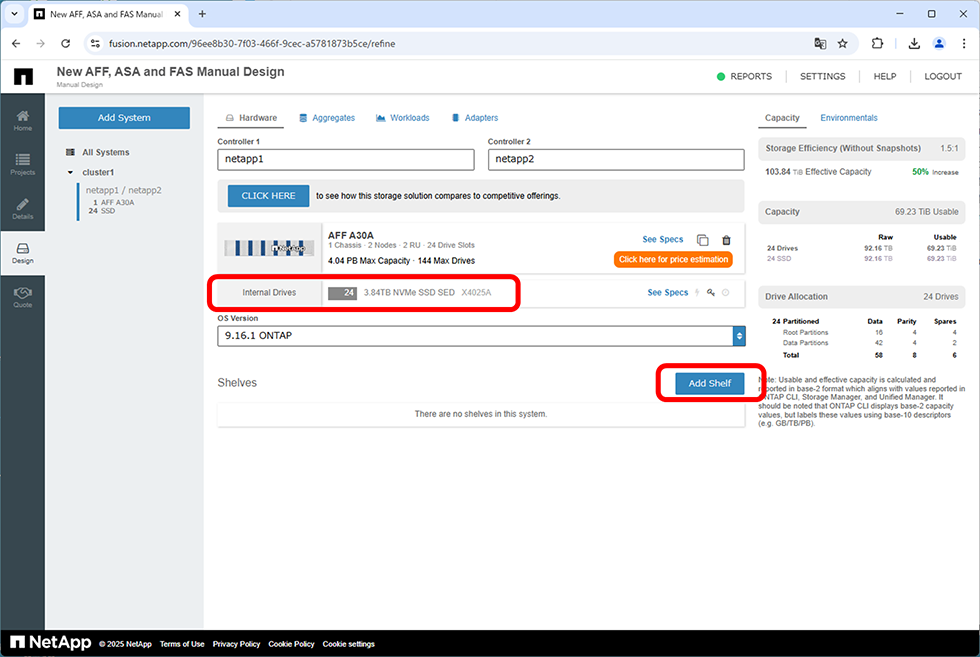Bookmark this page with the star icon
The width and height of the screenshot is (980, 657).
842,43
